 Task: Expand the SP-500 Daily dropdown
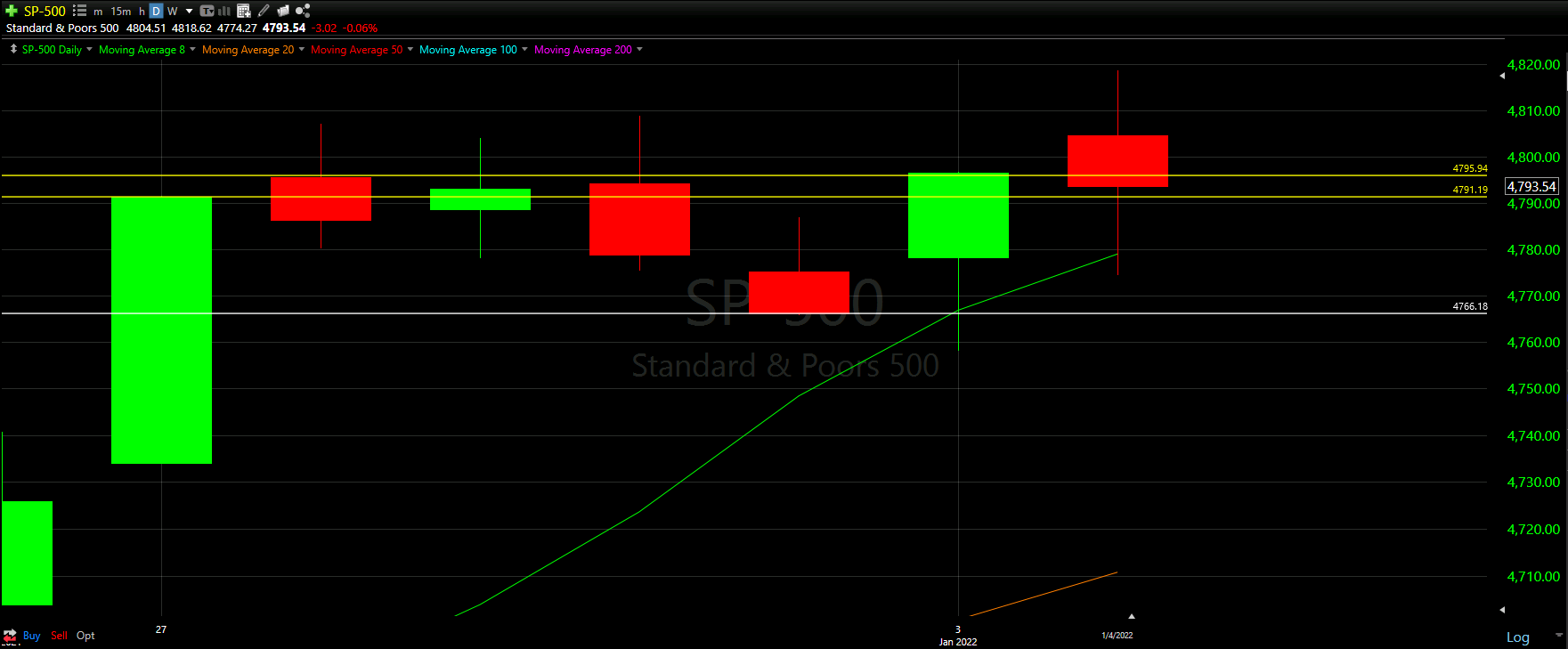tap(89, 50)
